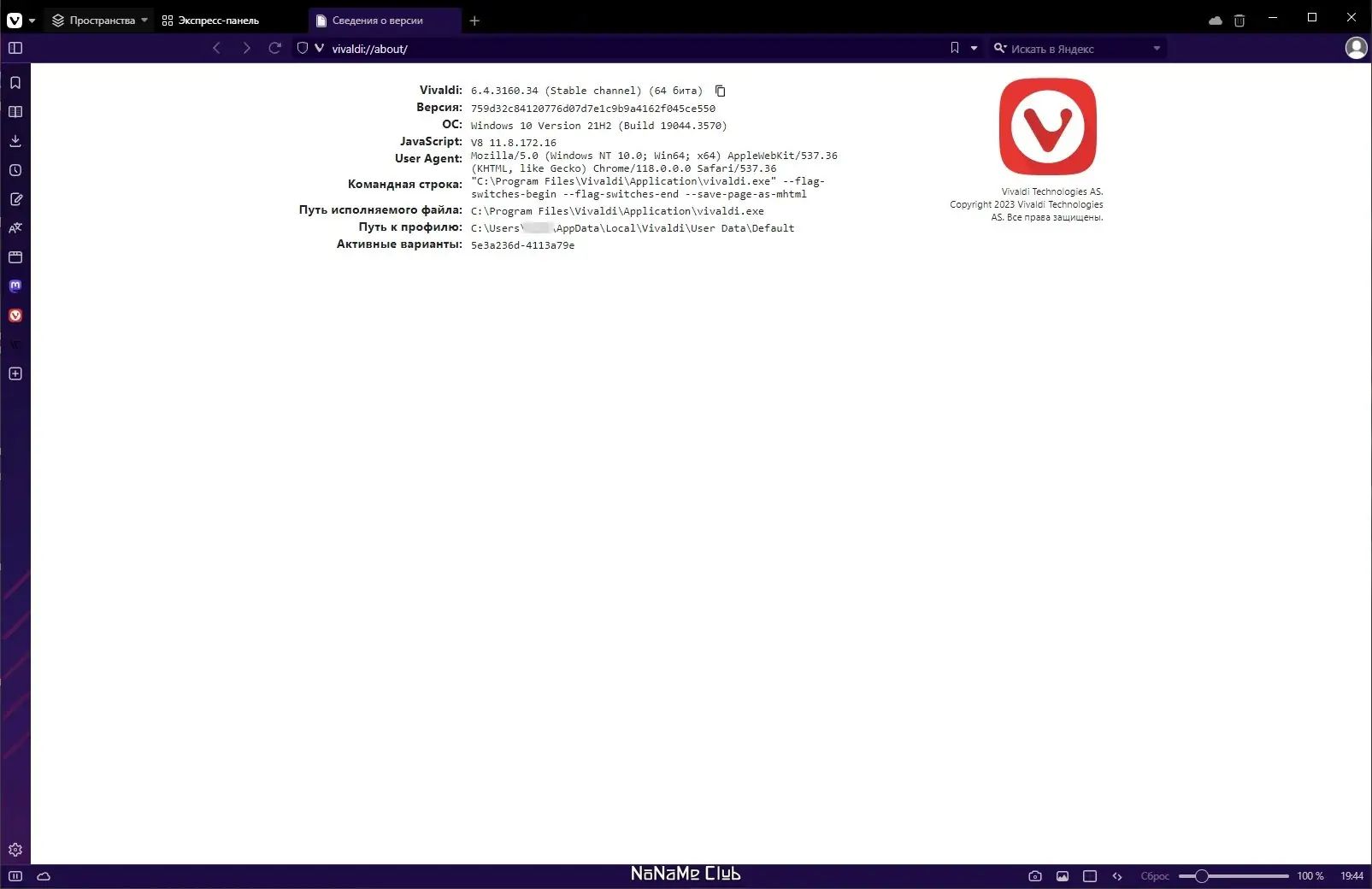The width and height of the screenshot is (1372, 889).
Task: Open the History panel
Action: pos(15,170)
